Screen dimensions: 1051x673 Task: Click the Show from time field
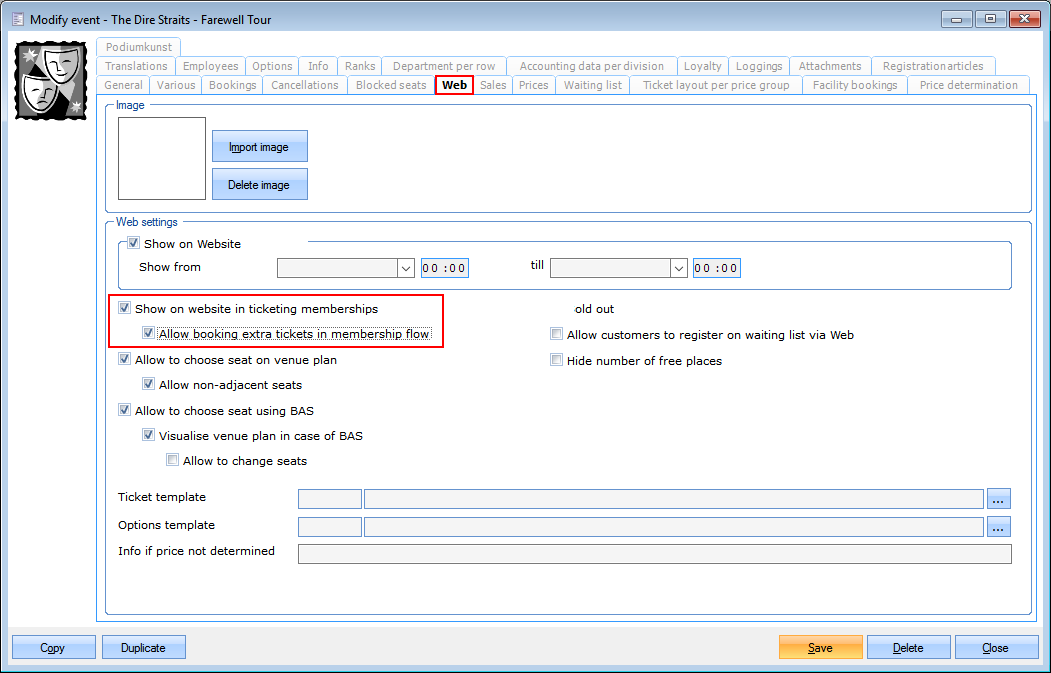pos(444,268)
